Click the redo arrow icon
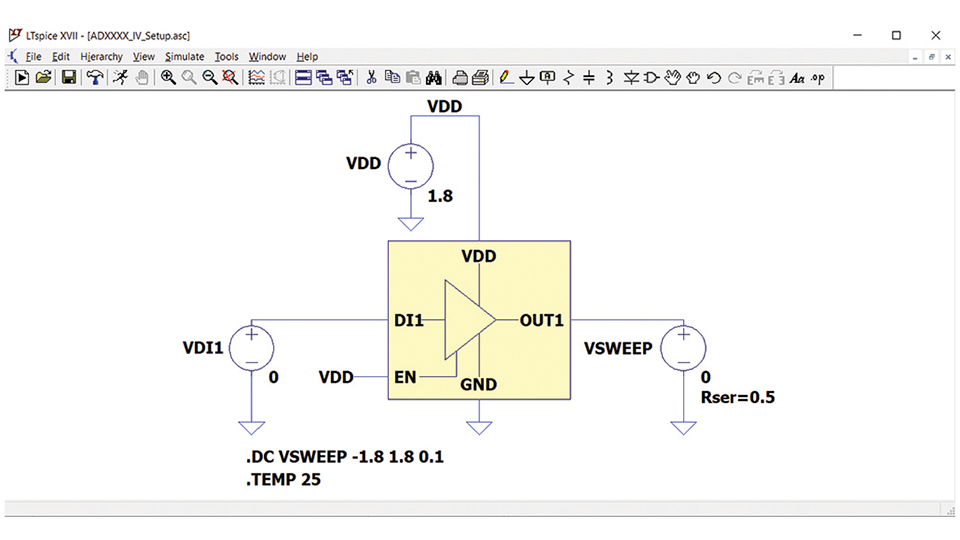The image size is (960, 540). 735,78
